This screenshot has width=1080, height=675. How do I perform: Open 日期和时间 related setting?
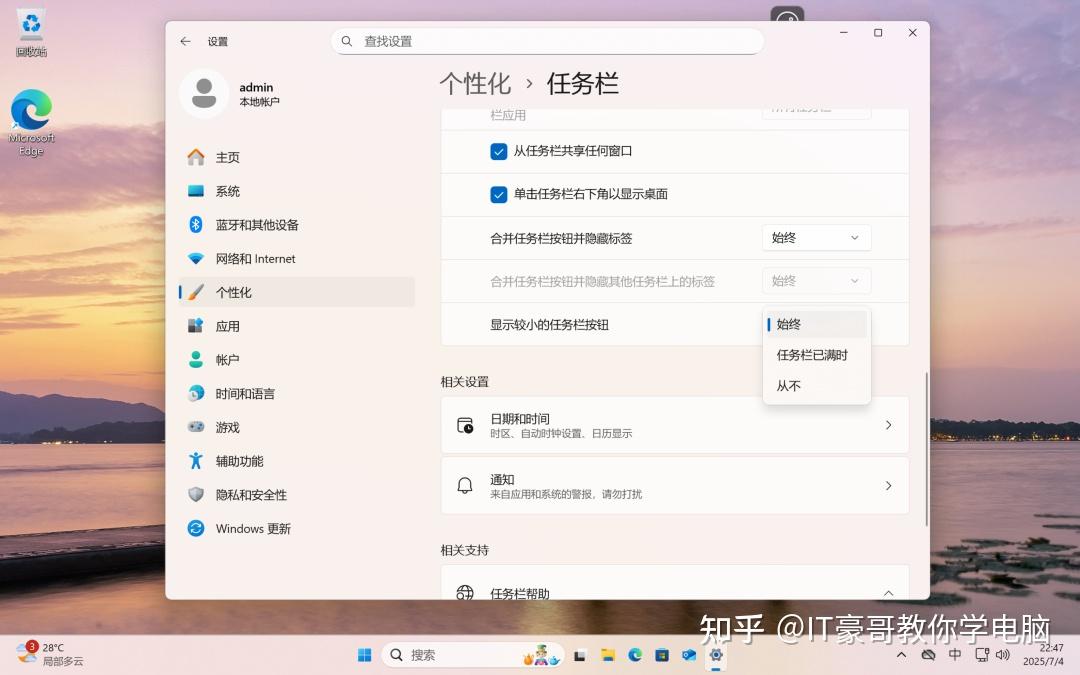pos(674,425)
